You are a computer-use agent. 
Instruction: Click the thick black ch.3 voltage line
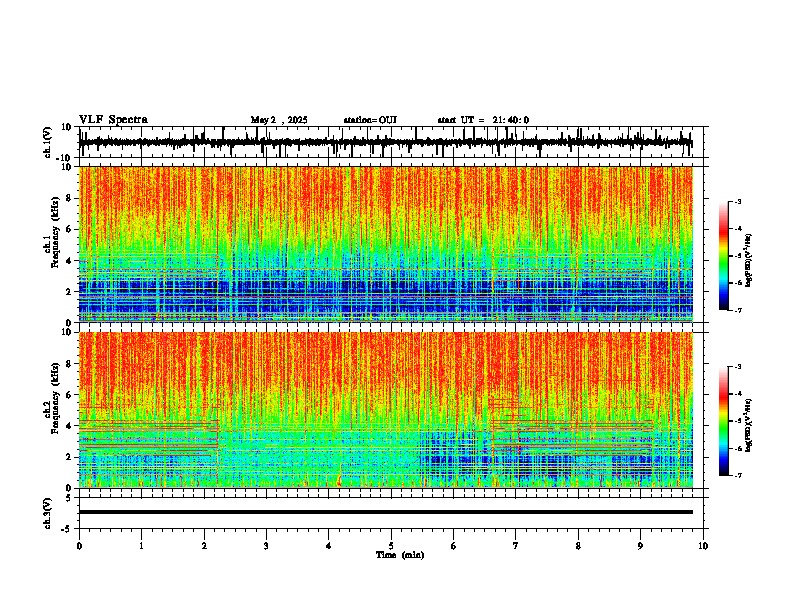click(x=386, y=512)
